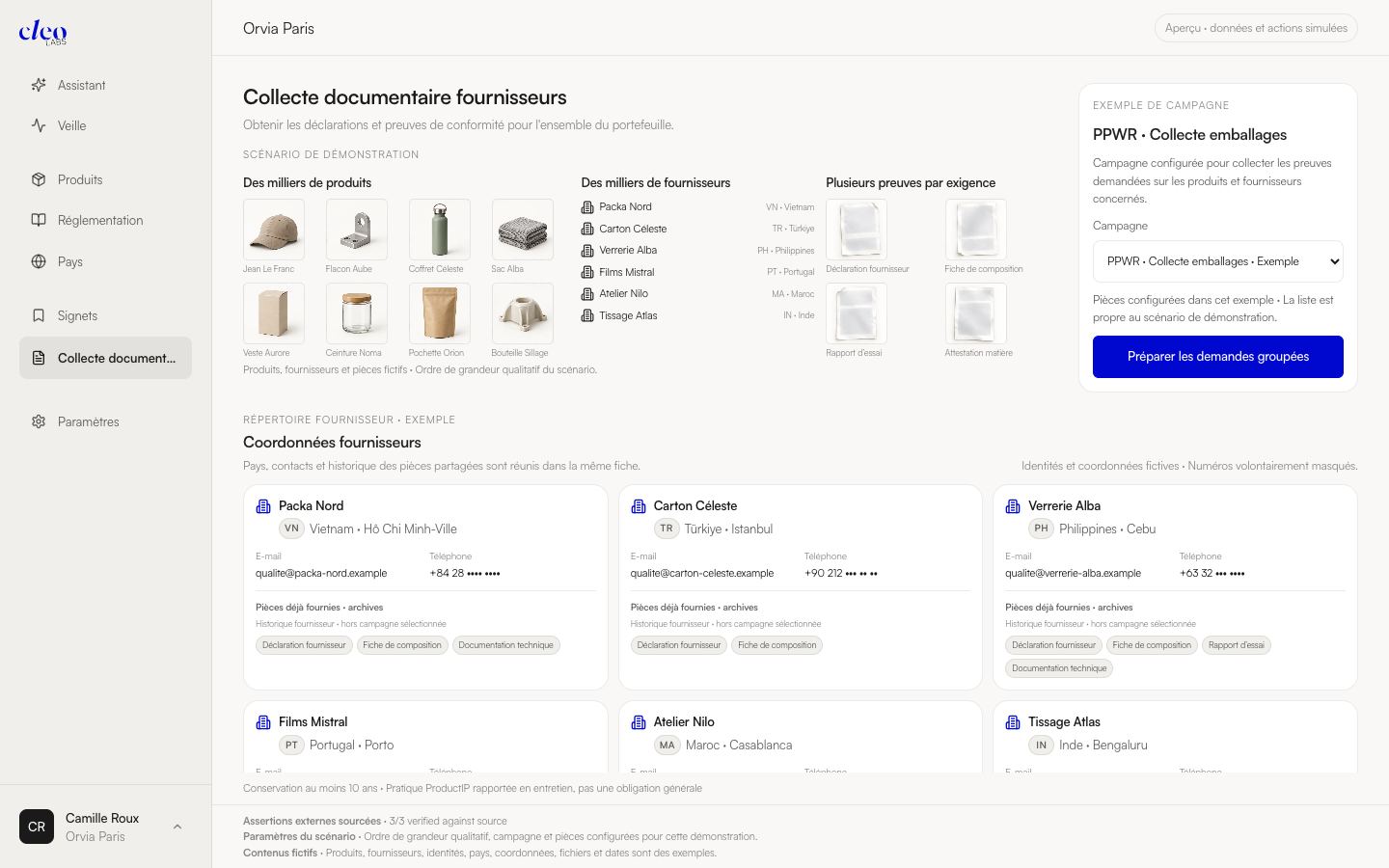Select Collecte documentaire in the sidebar
The image size is (1389, 868).
click(x=106, y=358)
